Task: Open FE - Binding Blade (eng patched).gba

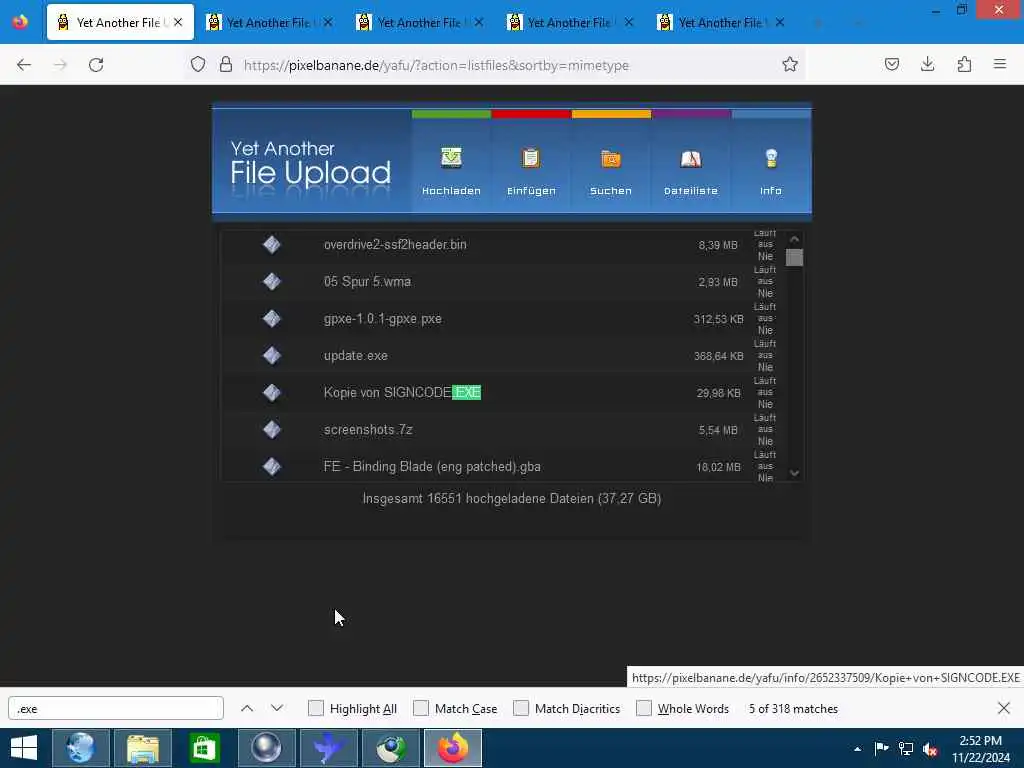Action: click(432, 467)
